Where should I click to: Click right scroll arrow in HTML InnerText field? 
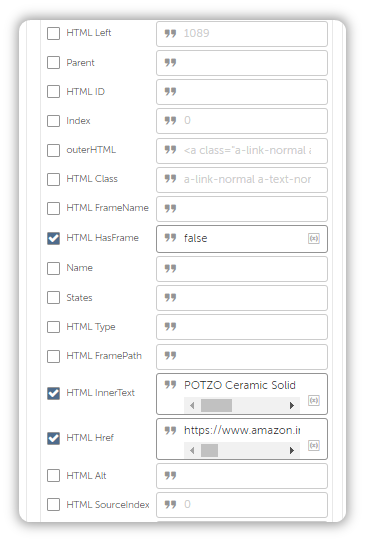point(292,405)
